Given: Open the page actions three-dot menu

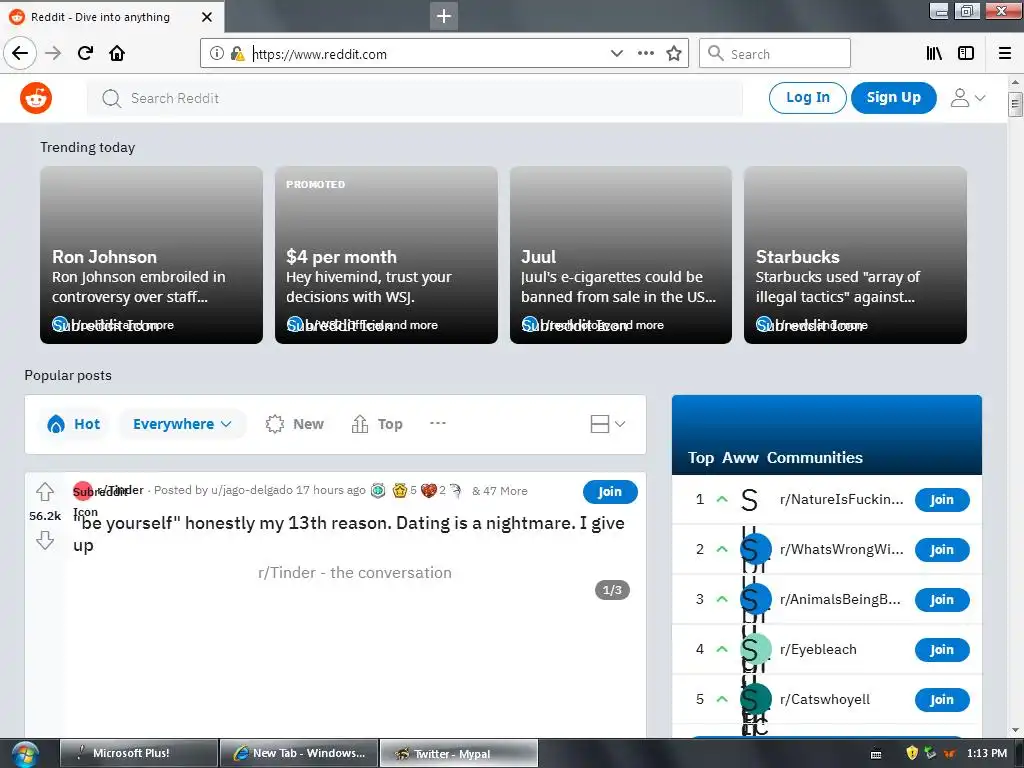Looking at the screenshot, I should 645,53.
